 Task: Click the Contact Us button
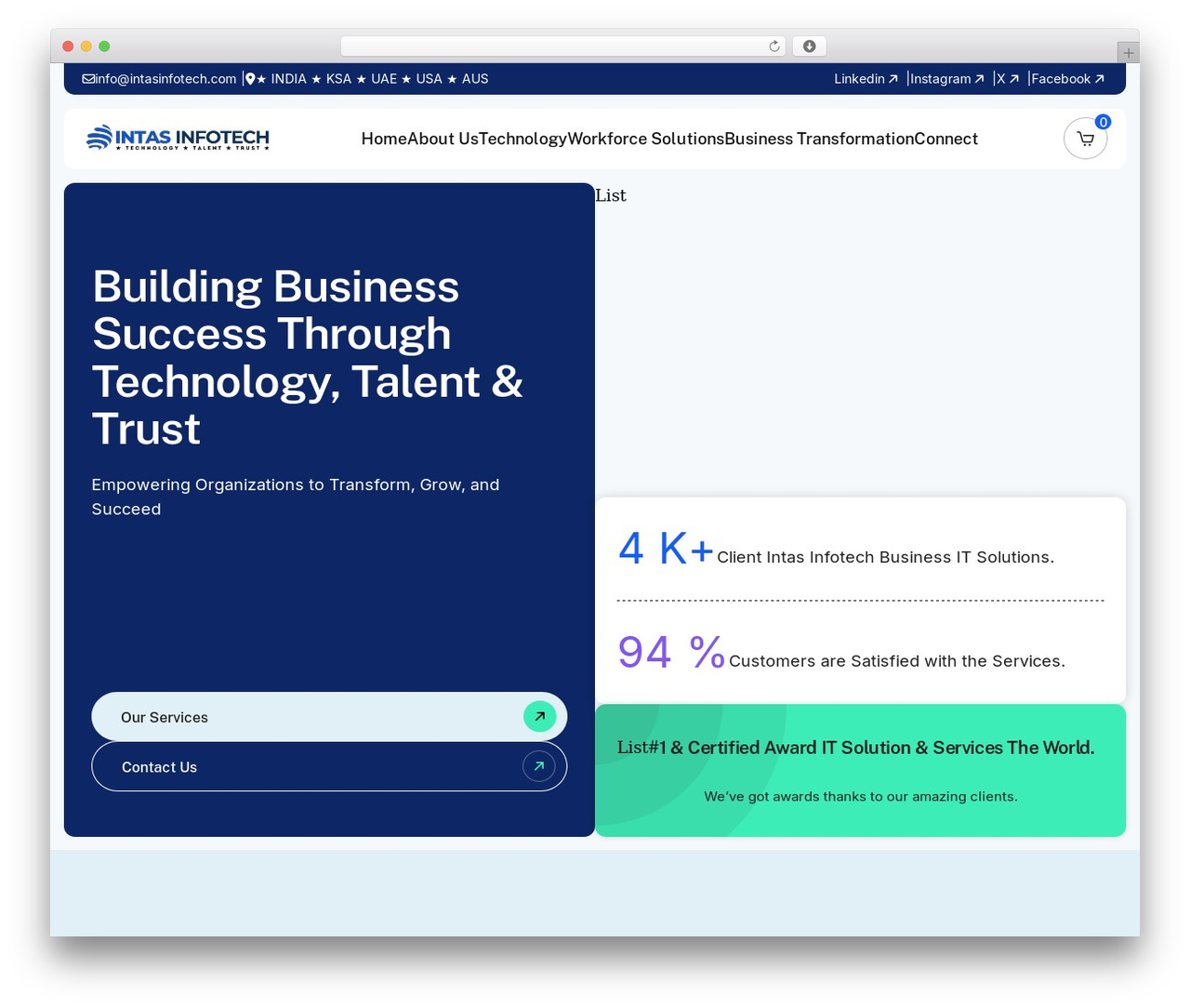[x=329, y=766]
